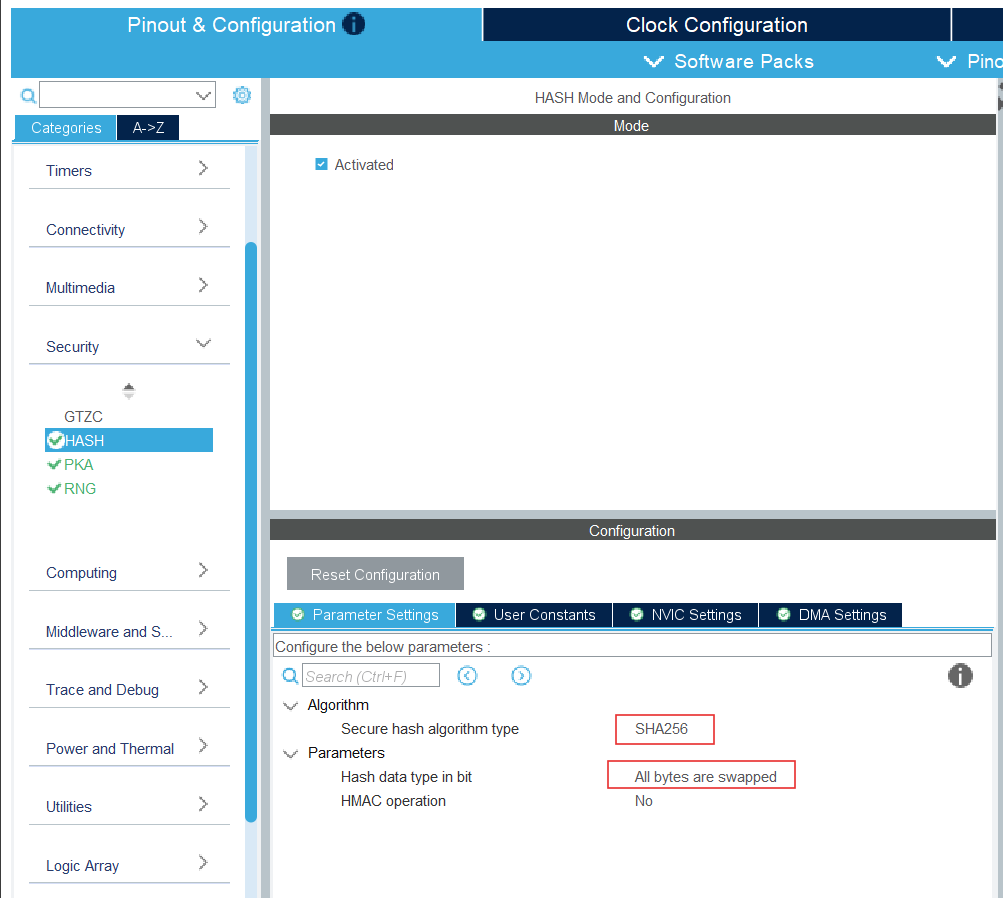Image resolution: width=1003 pixels, height=898 pixels.
Task: Open the peripheral search combo box
Action: pos(127,95)
